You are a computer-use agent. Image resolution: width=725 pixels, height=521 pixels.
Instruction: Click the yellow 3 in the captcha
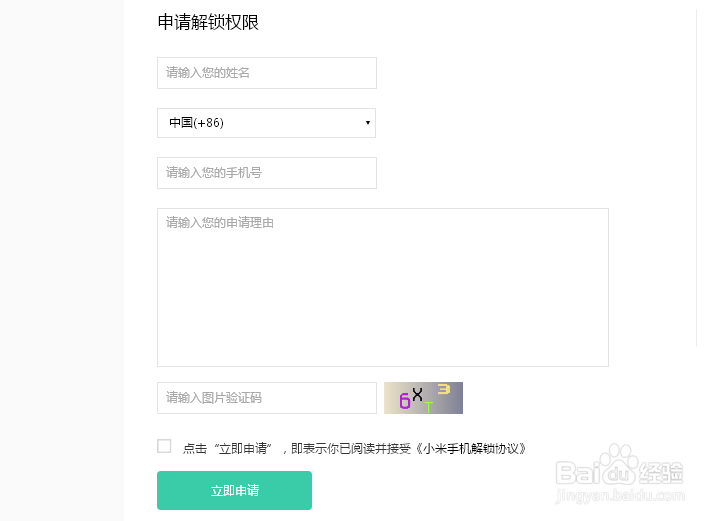coord(443,389)
